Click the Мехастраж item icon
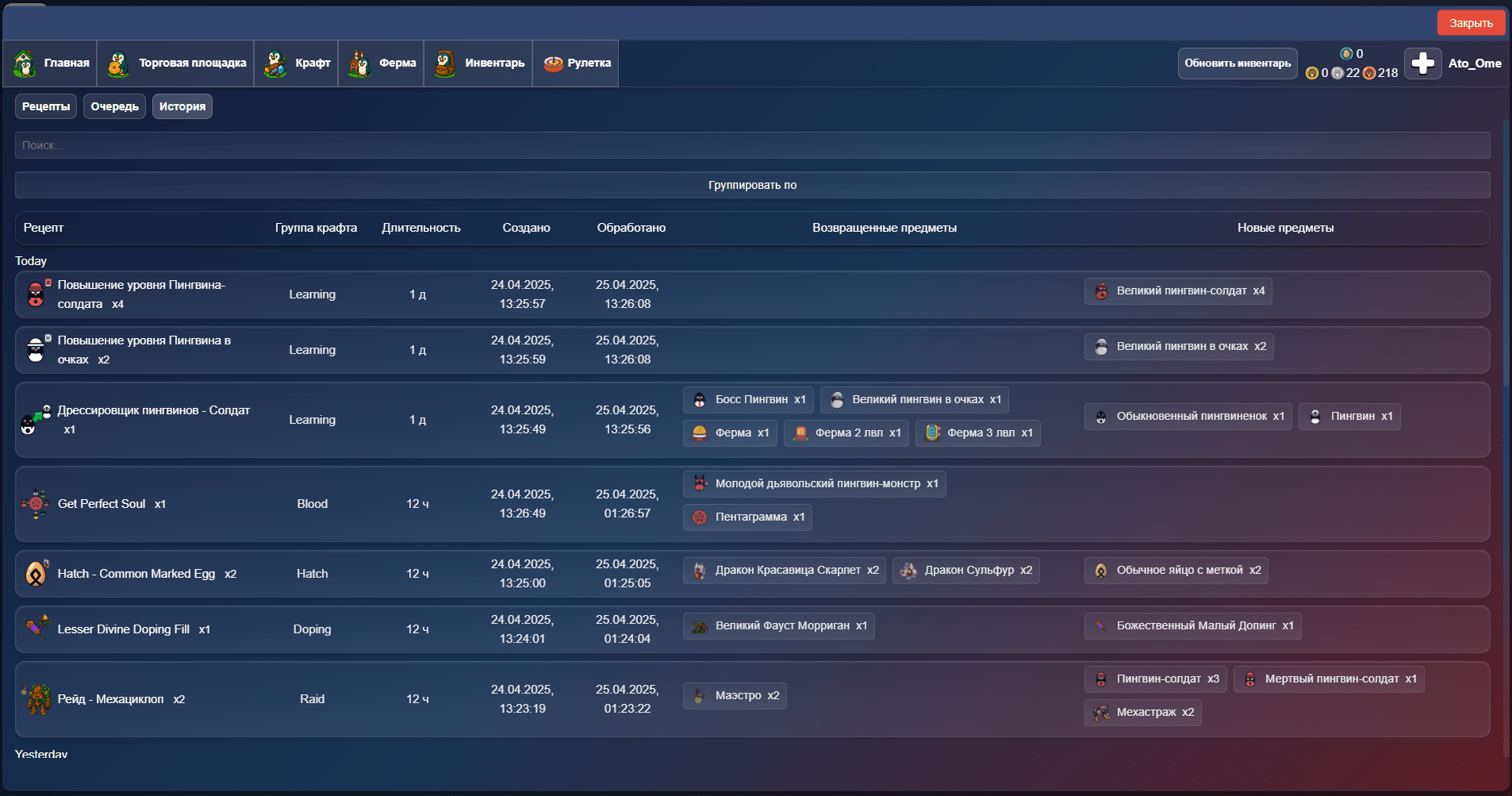1512x796 pixels. pos(1101,713)
